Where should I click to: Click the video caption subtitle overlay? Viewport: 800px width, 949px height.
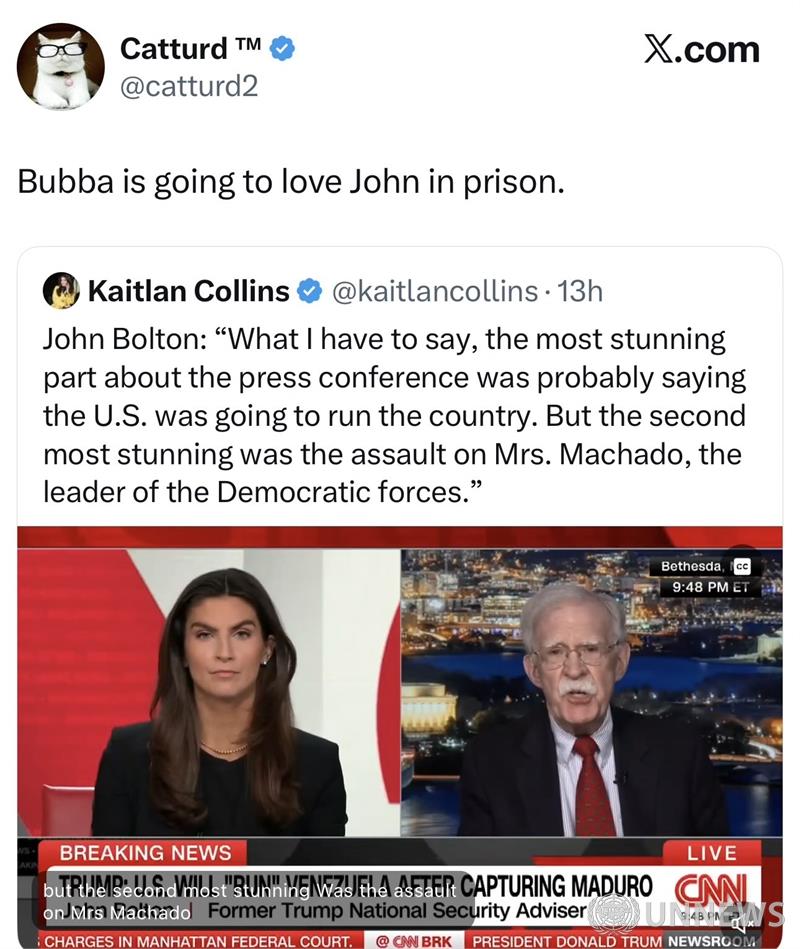coord(250,901)
